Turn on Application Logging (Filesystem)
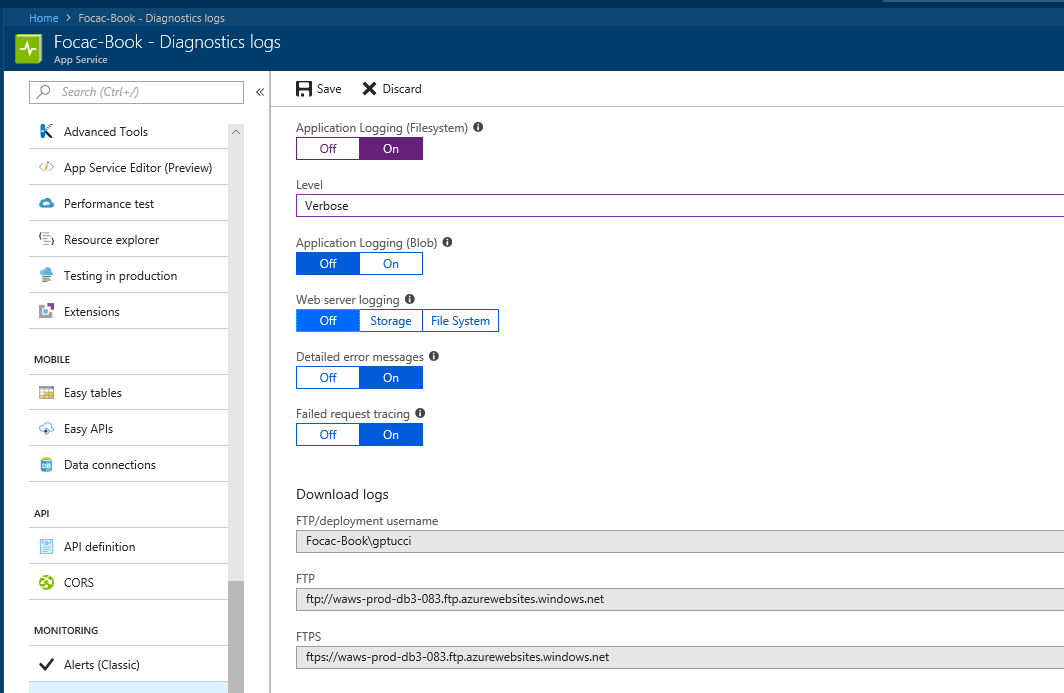Image resolution: width=1064 pixels, height=693 pixels. [391, 149]
